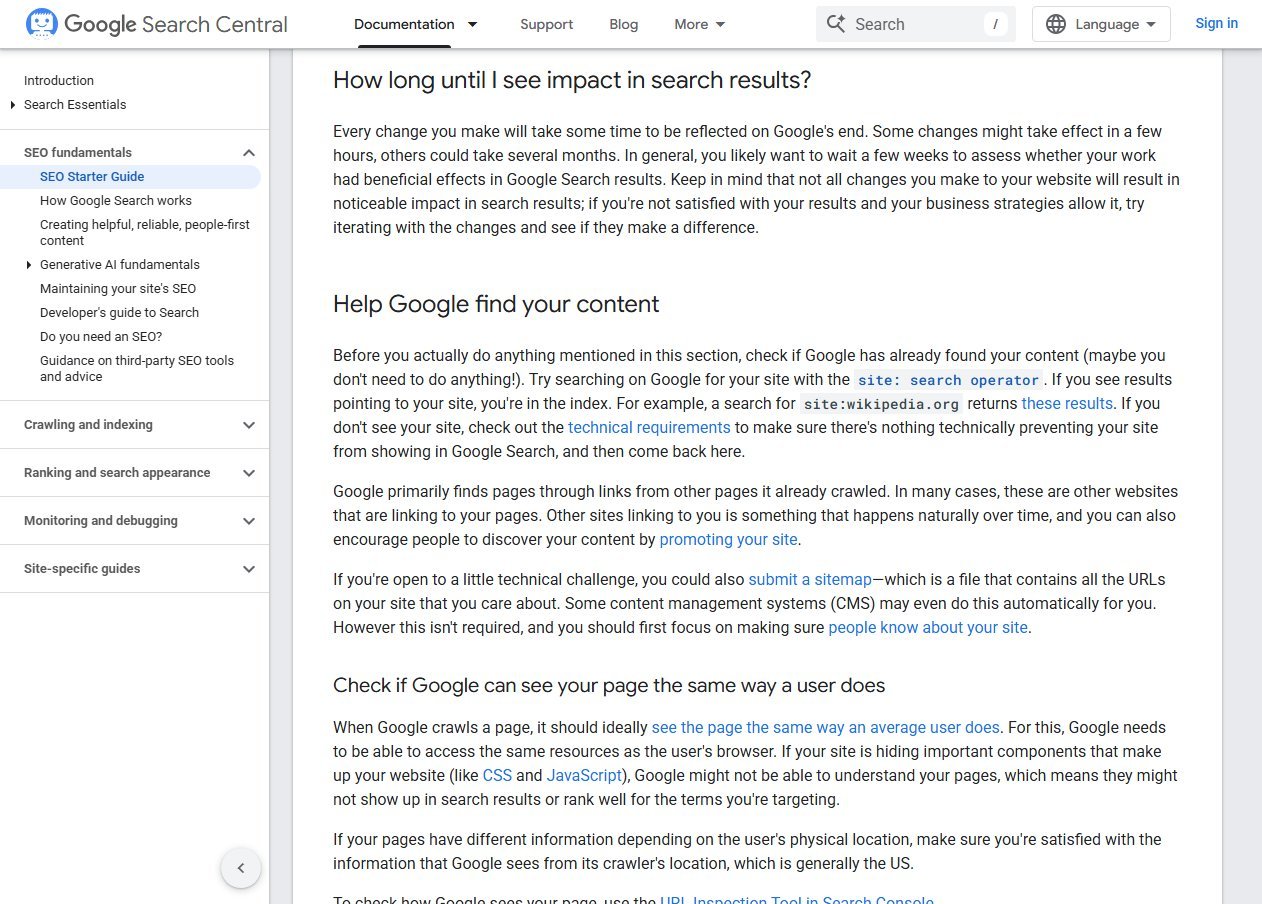
Task: Expand Monitoring and debugging section
Action: point(249,521)
